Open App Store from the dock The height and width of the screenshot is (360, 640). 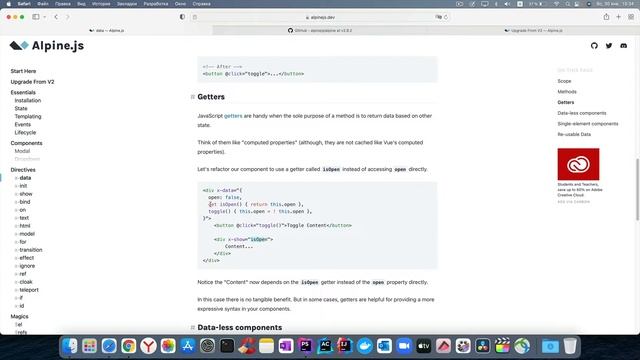pos(187,346)
